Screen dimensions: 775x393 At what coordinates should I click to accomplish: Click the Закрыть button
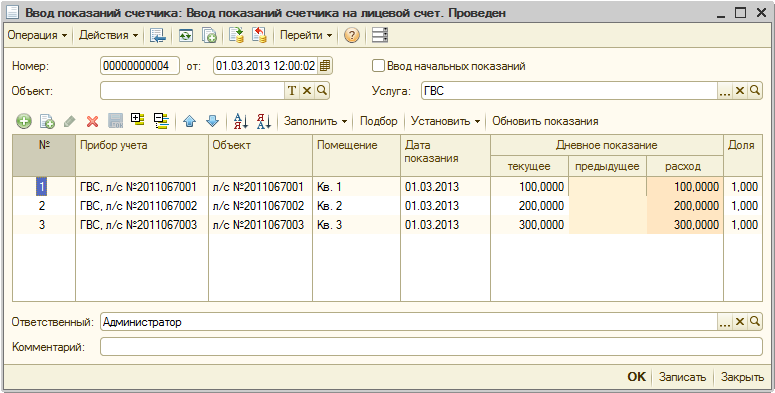tap(742, 377)
